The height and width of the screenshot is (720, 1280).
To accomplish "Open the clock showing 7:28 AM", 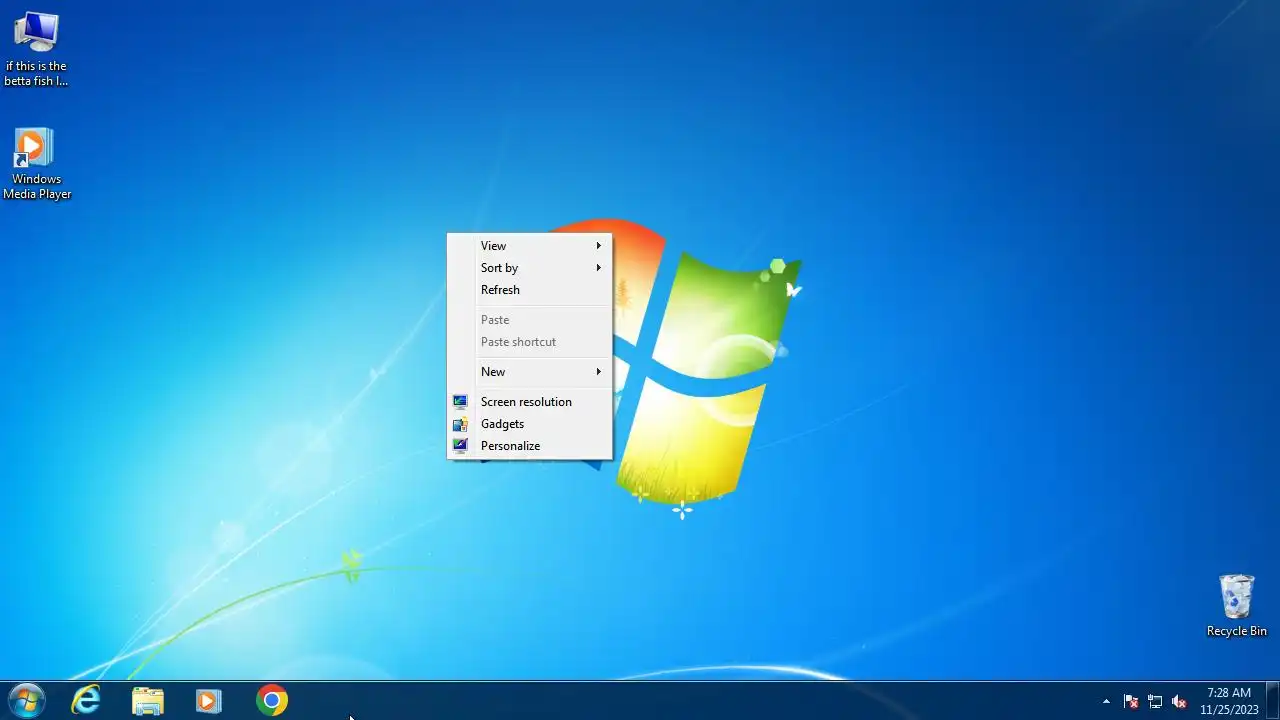I will pos(1229,701).
